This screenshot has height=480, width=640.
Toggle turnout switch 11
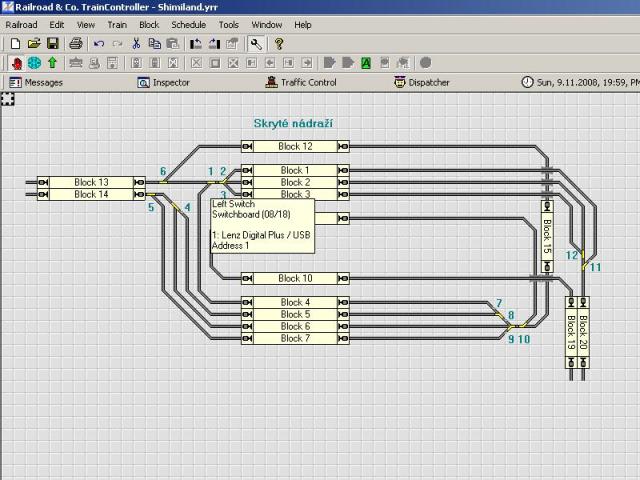[x=584, y=267]
